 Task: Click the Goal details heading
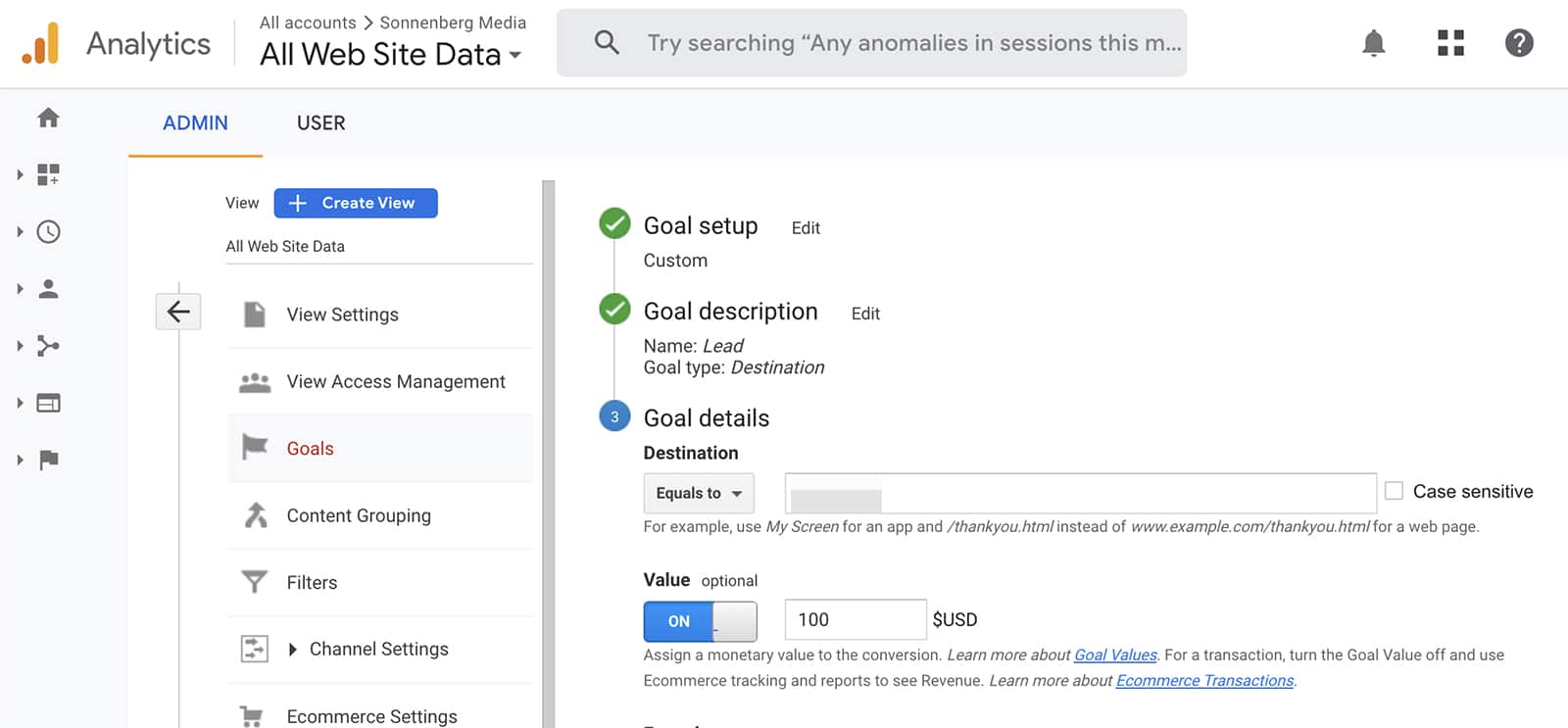tap(707, 418)
